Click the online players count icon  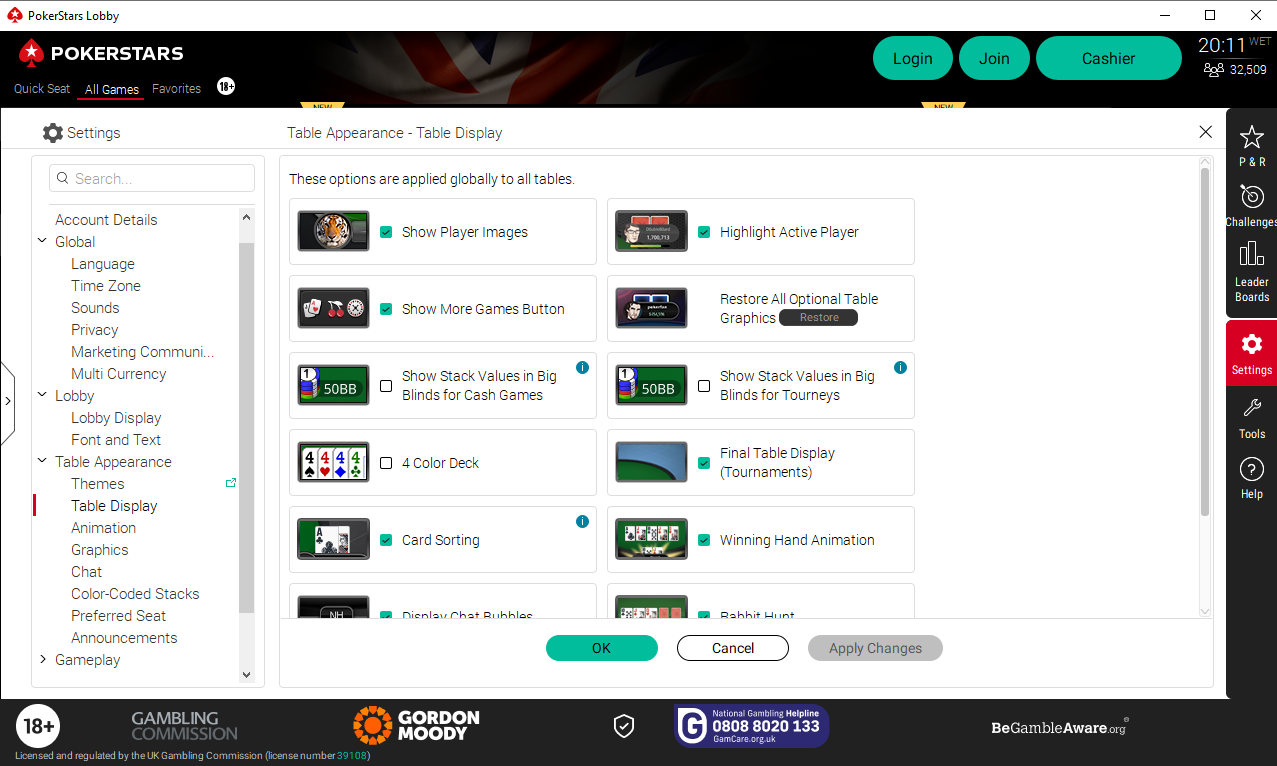[x=1213, y=70]
